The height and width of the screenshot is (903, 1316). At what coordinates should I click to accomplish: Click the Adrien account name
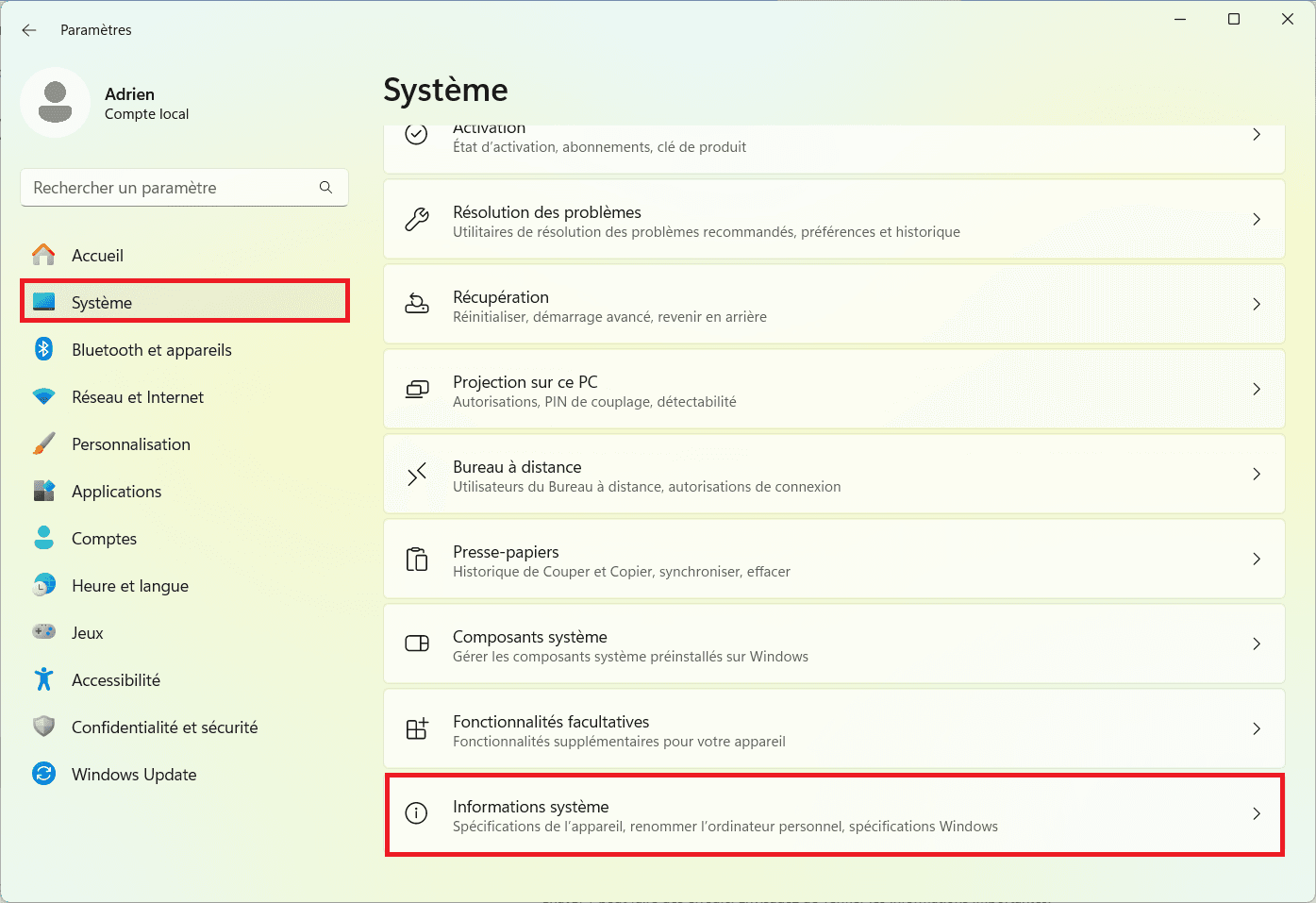pyautogui.click(x=129, y=94)
